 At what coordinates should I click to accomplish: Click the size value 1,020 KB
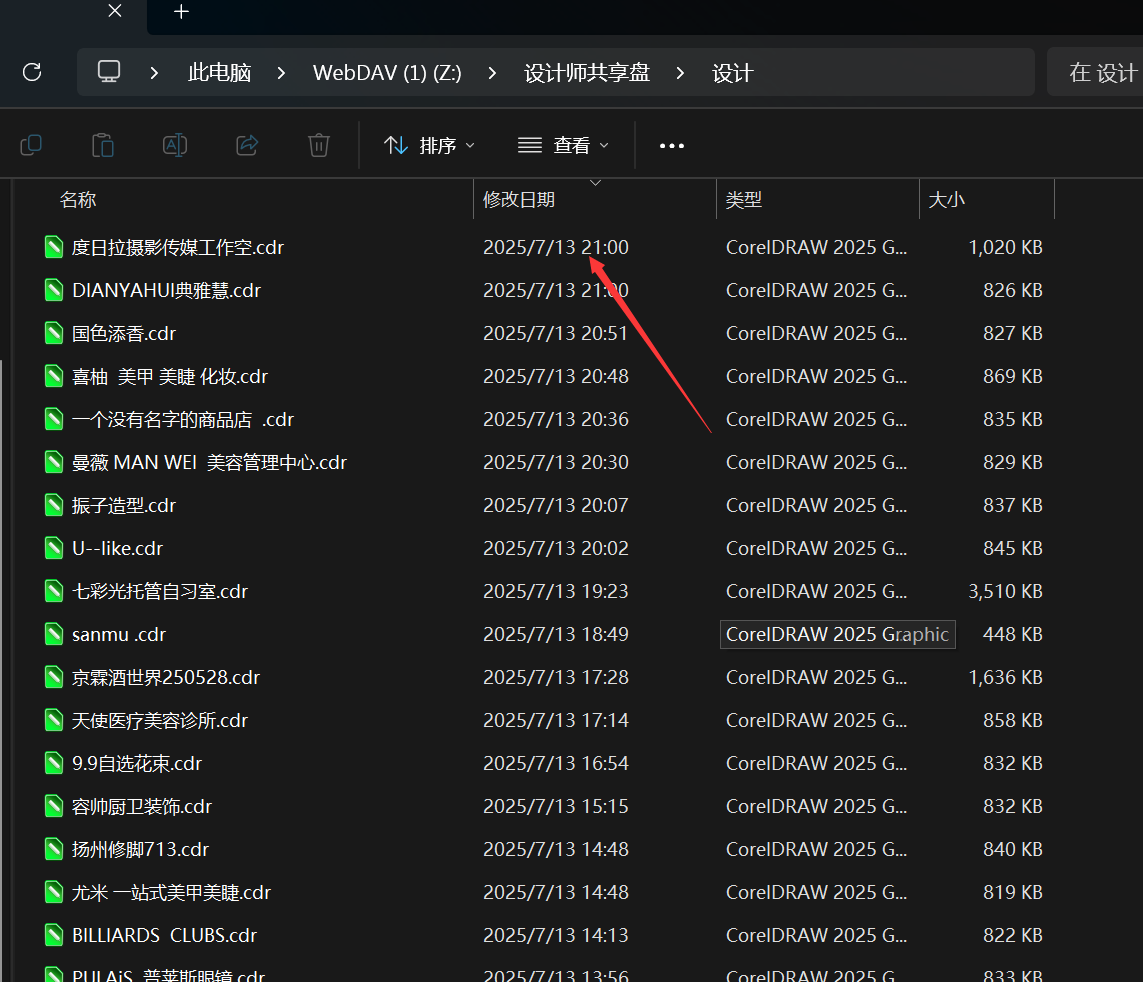pos(1005,247)
